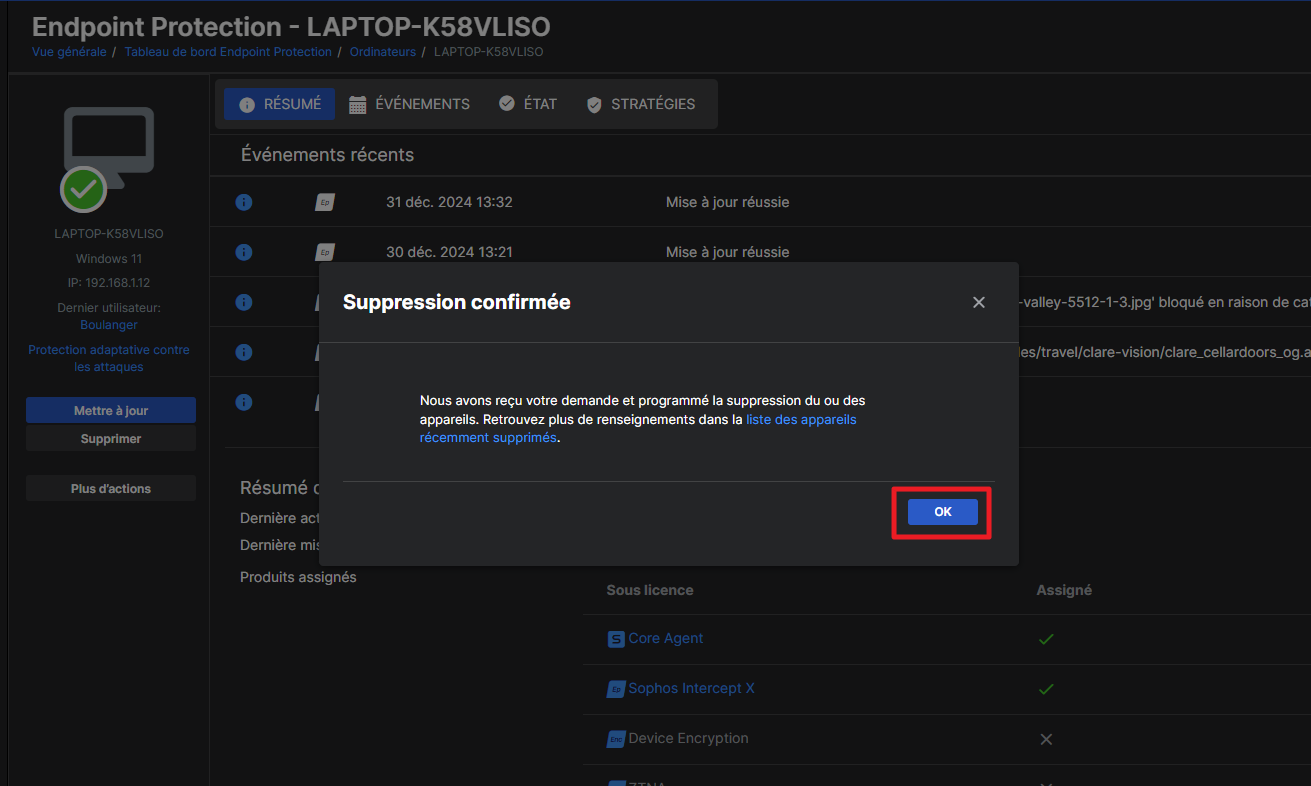Click the Sophos Intercept X assigned checkmark

1046,689
